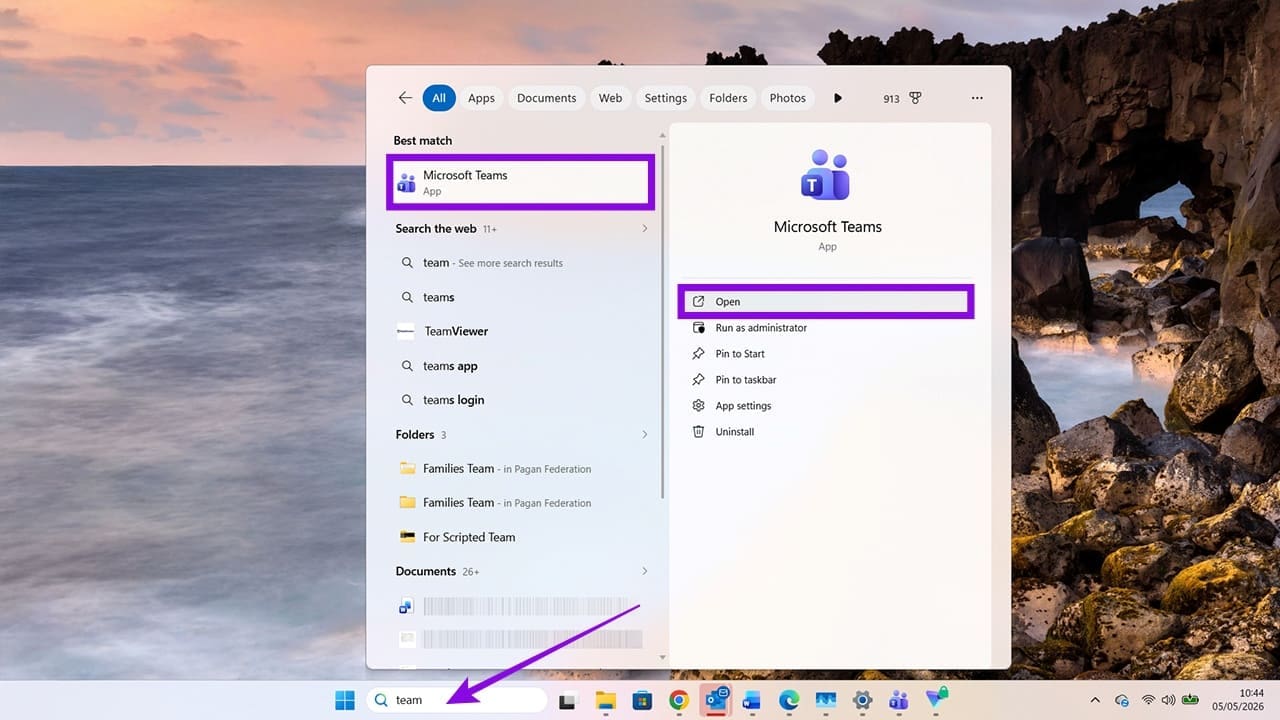
Task: Select Pin to Start
Action: coord(740,354)
